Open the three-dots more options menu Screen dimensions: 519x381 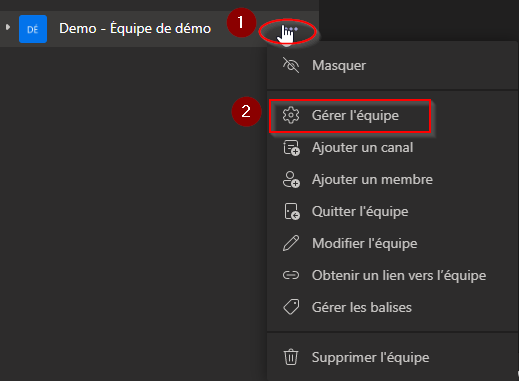[291, 29]
